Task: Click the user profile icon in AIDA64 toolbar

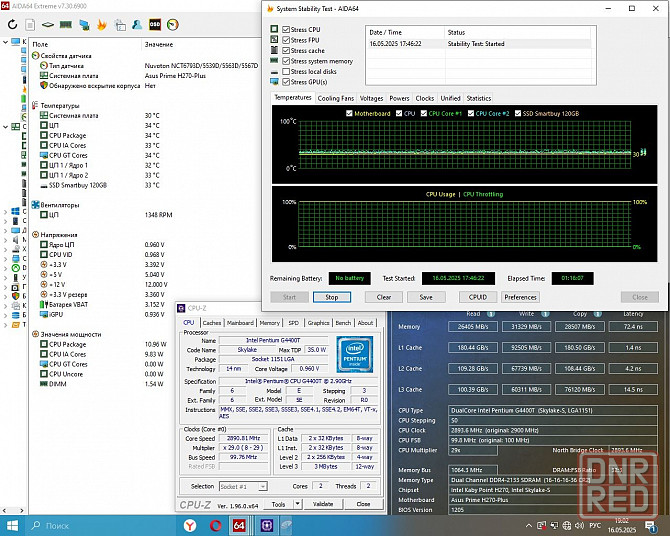Action: click(x=137, y=25)
